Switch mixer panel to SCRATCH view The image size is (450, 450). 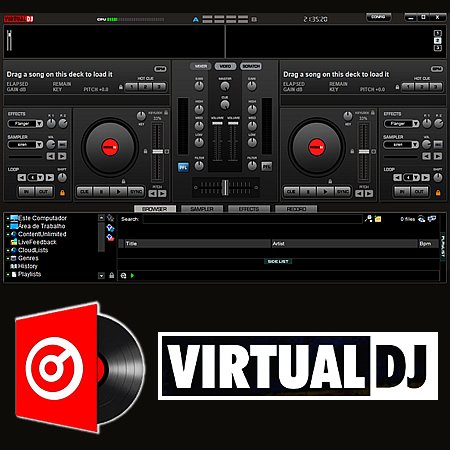251,66
